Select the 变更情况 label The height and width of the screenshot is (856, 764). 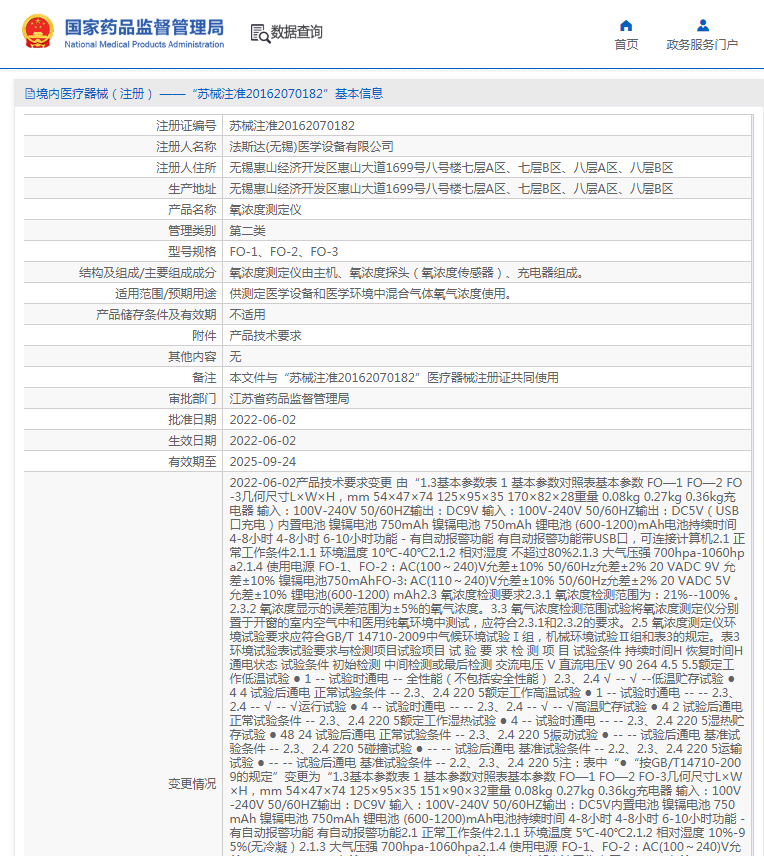coord(192,784)
